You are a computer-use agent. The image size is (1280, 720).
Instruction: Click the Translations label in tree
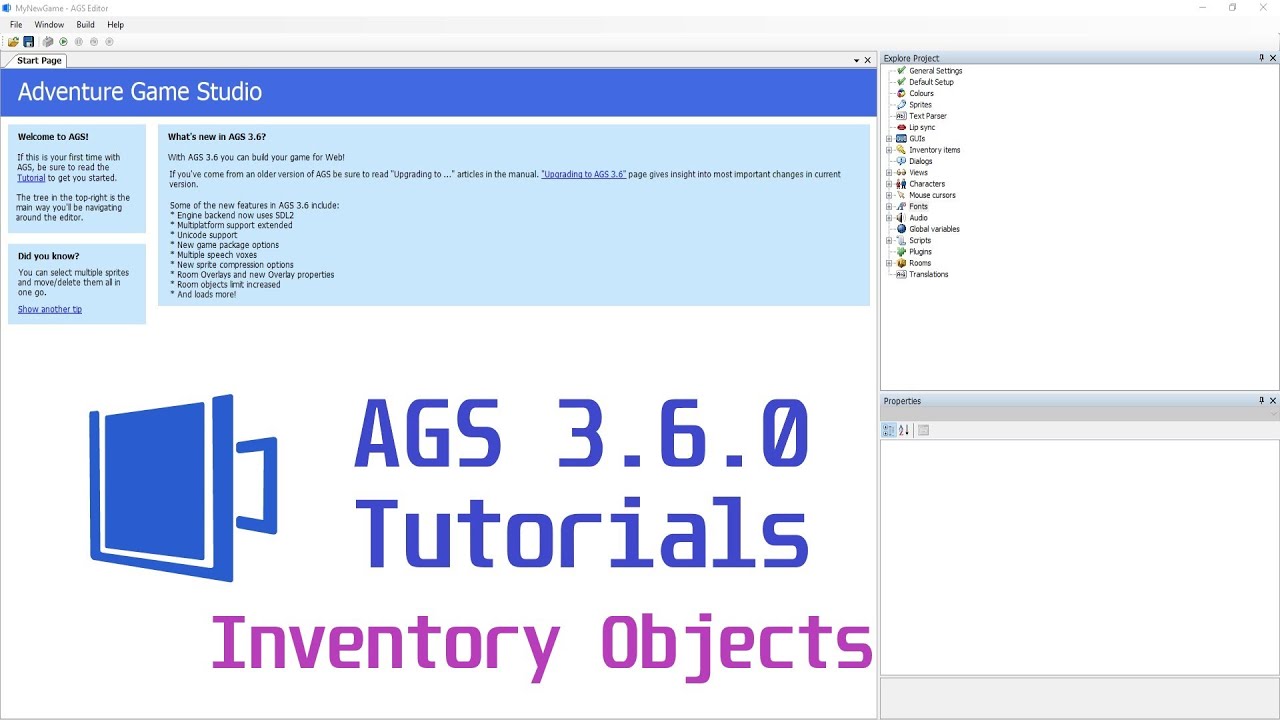click(x=929, y=274)
